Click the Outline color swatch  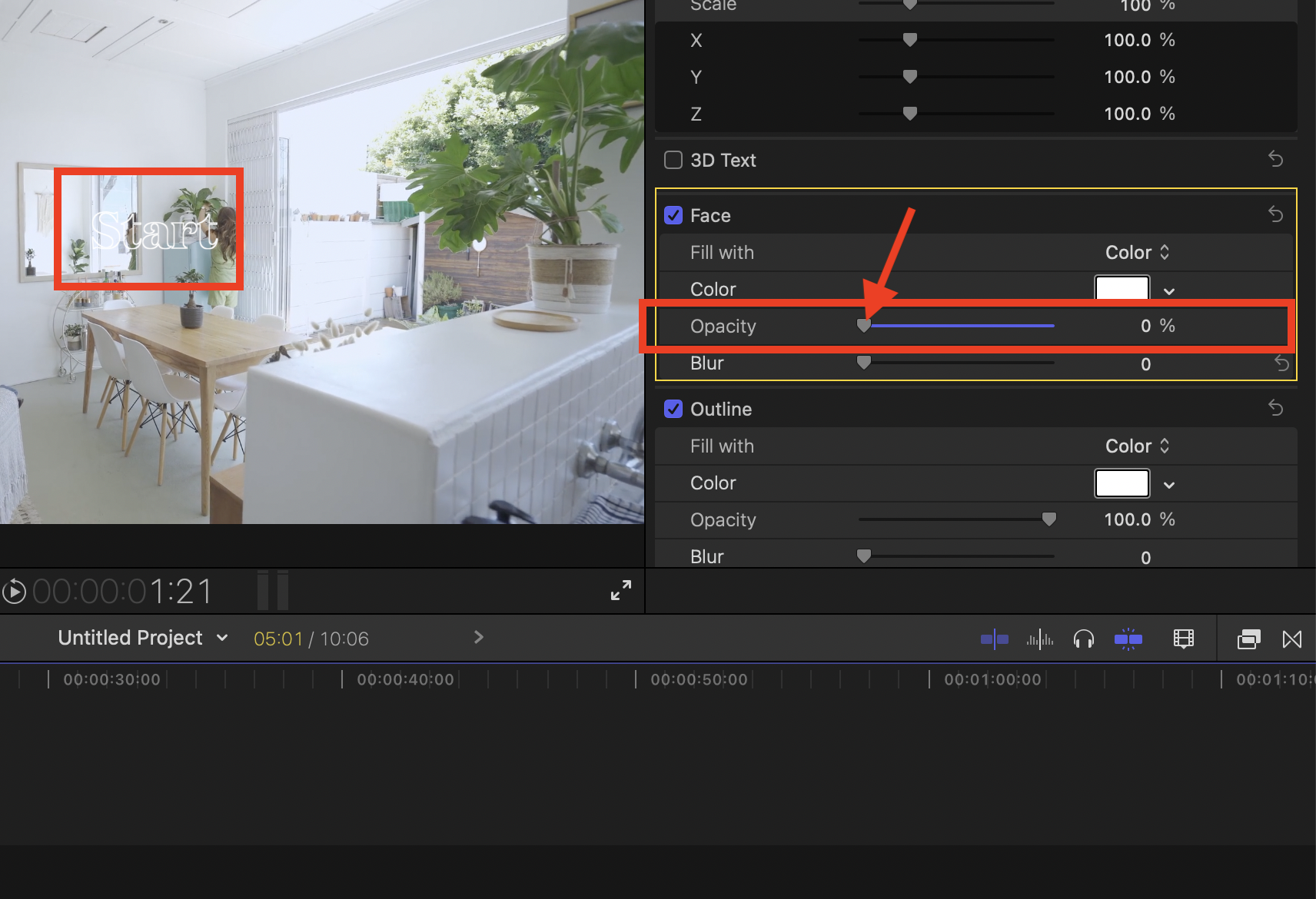point(1122,483)
